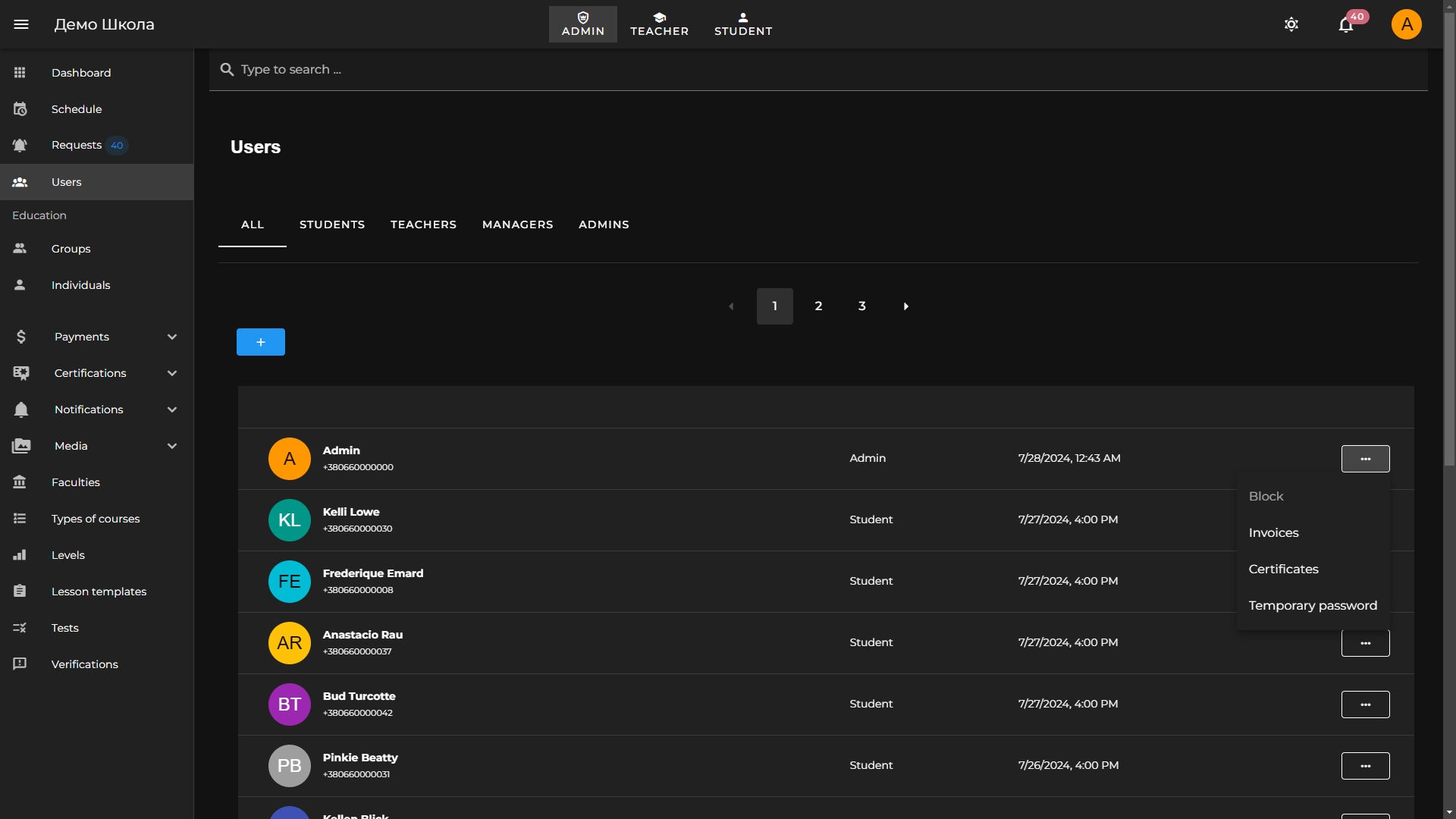Viewport: 1456px width, 819px height.
Task: Expand the Payments submenu chevron
Action: click(172, 337)
